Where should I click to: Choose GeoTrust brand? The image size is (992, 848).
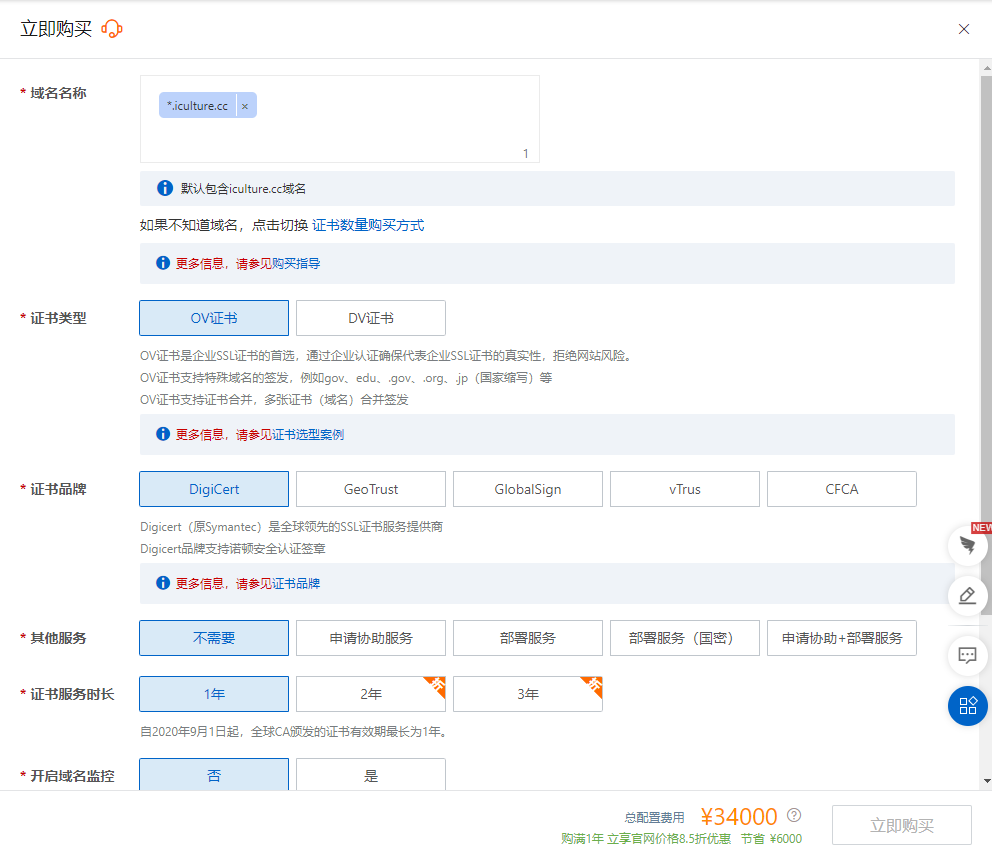coord(371,489)
